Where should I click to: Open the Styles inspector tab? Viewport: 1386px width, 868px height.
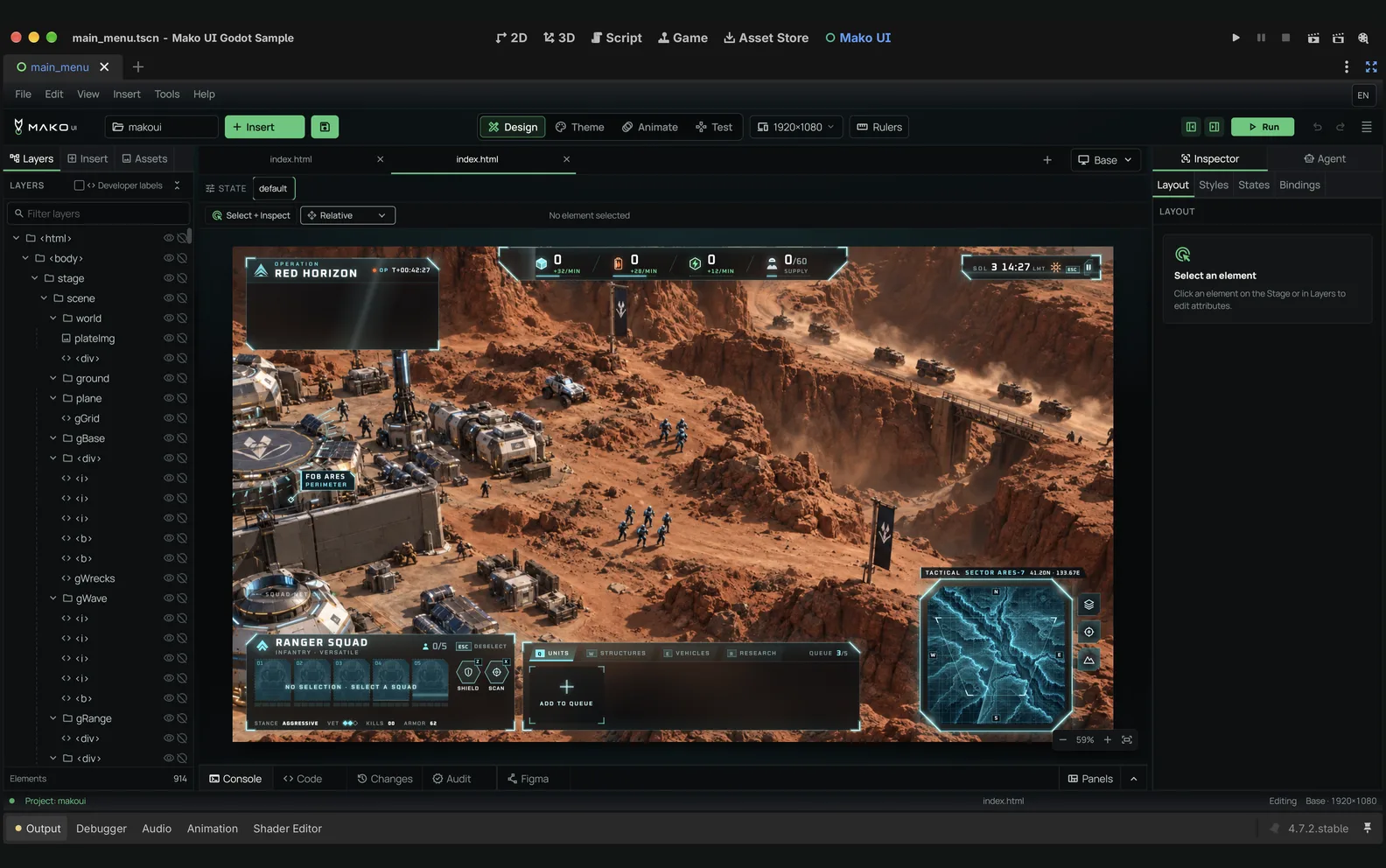coord(1214,185)
